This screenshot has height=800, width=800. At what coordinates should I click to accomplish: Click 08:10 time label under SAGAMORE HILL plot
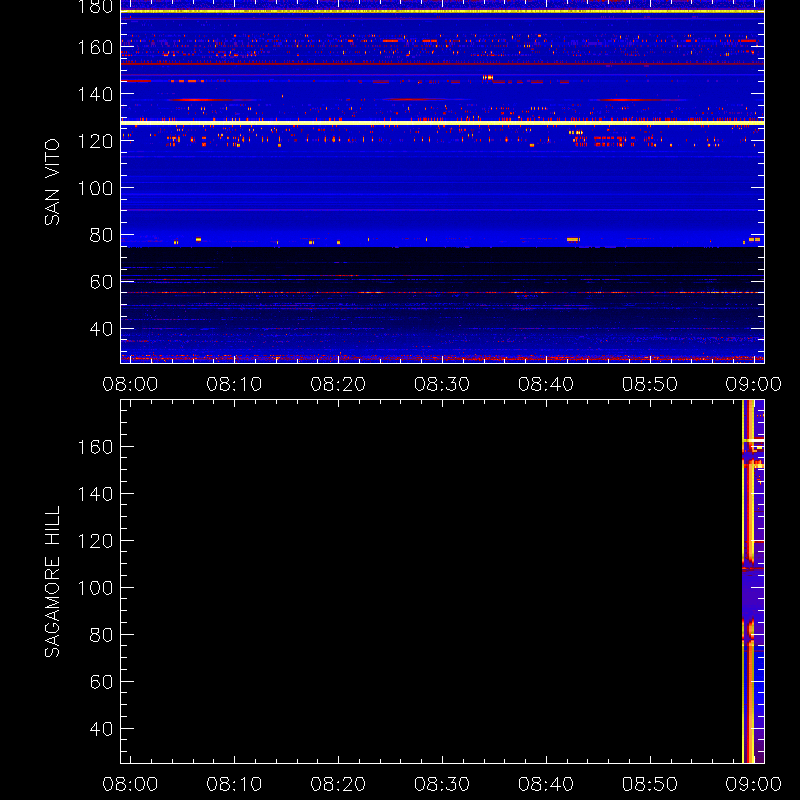234,784
